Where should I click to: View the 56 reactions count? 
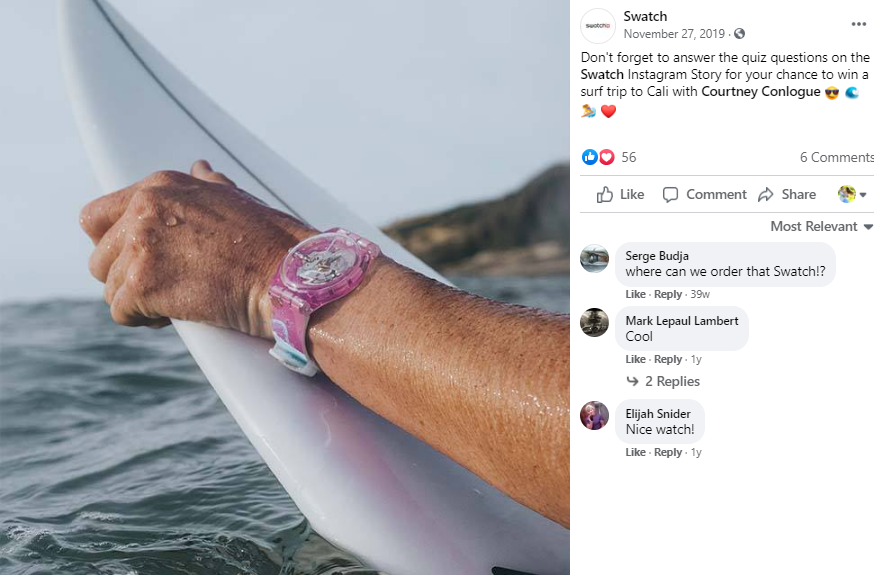[x=629, y=157]
